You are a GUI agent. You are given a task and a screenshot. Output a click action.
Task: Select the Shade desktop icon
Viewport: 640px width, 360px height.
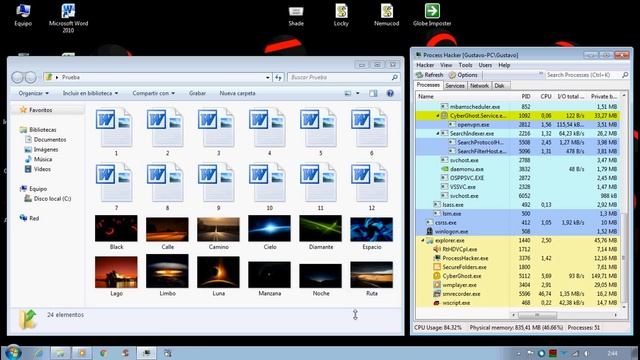click(296, 16)
